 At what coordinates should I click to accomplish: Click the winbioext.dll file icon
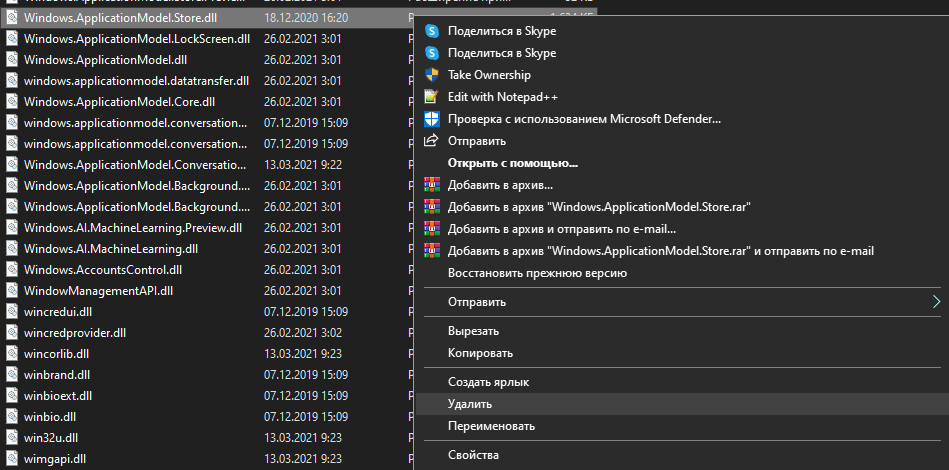pos(11,396)
